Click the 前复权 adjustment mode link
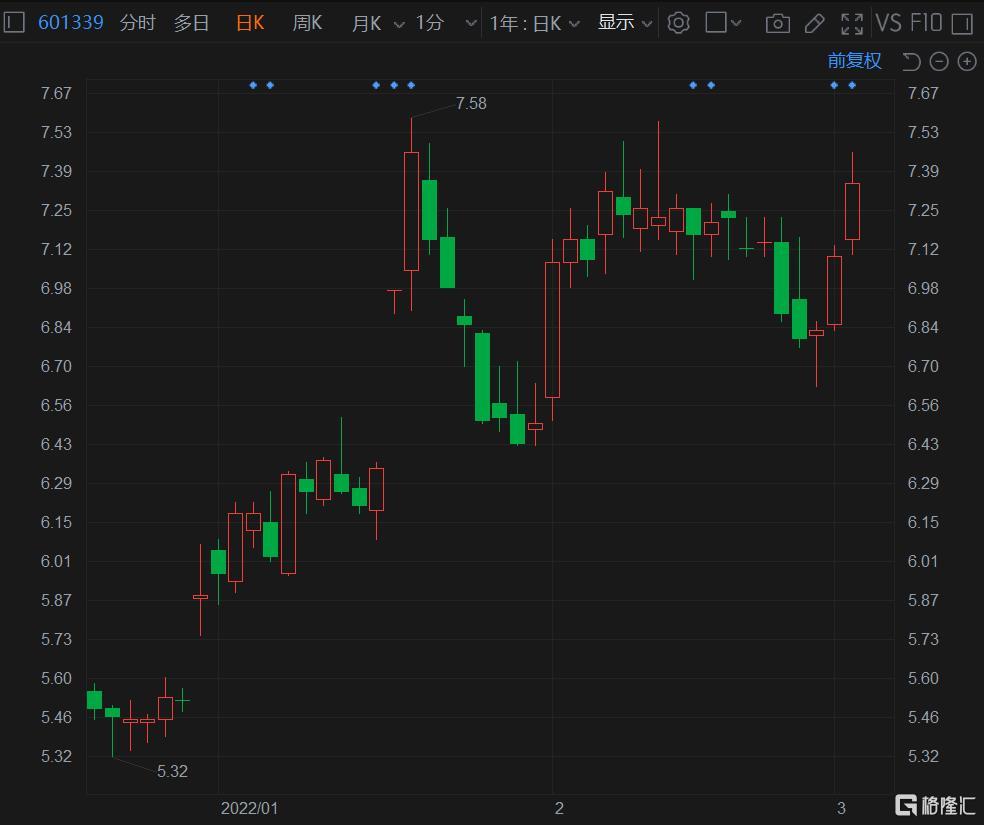Viewport: 984px width, 825px height. click(854, 61)
